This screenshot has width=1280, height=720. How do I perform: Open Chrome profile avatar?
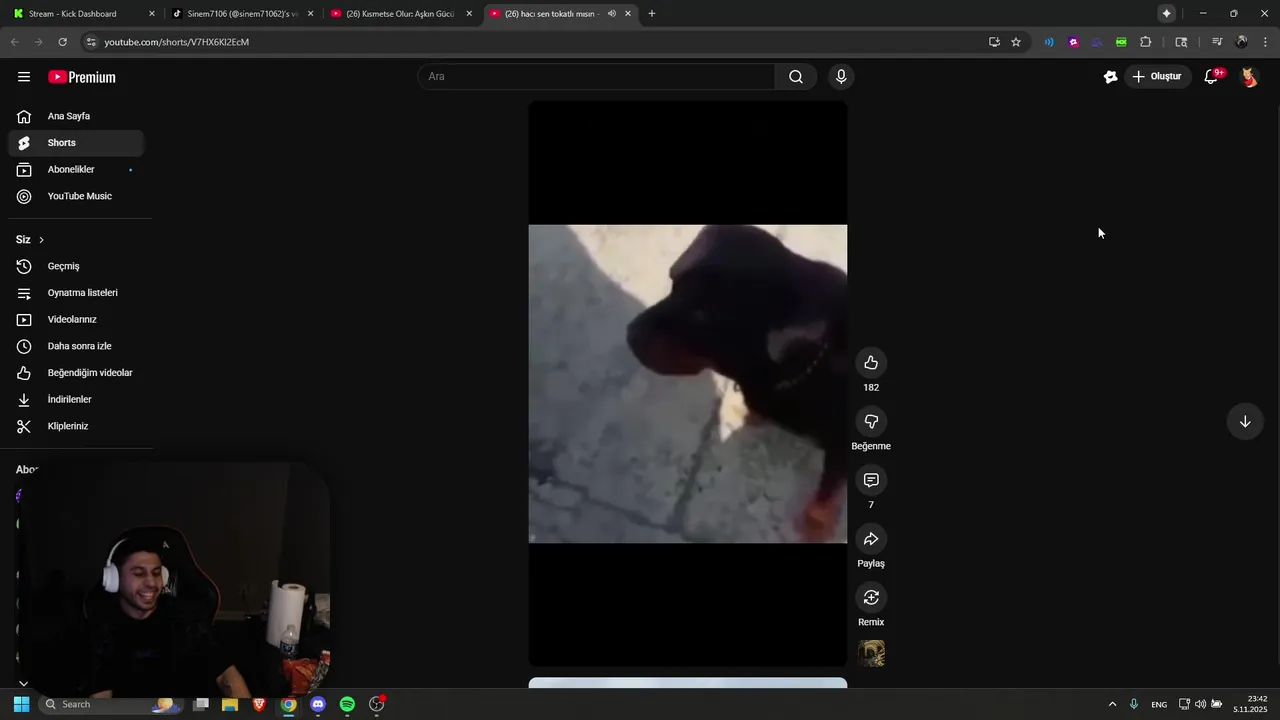click(1242, 42)
